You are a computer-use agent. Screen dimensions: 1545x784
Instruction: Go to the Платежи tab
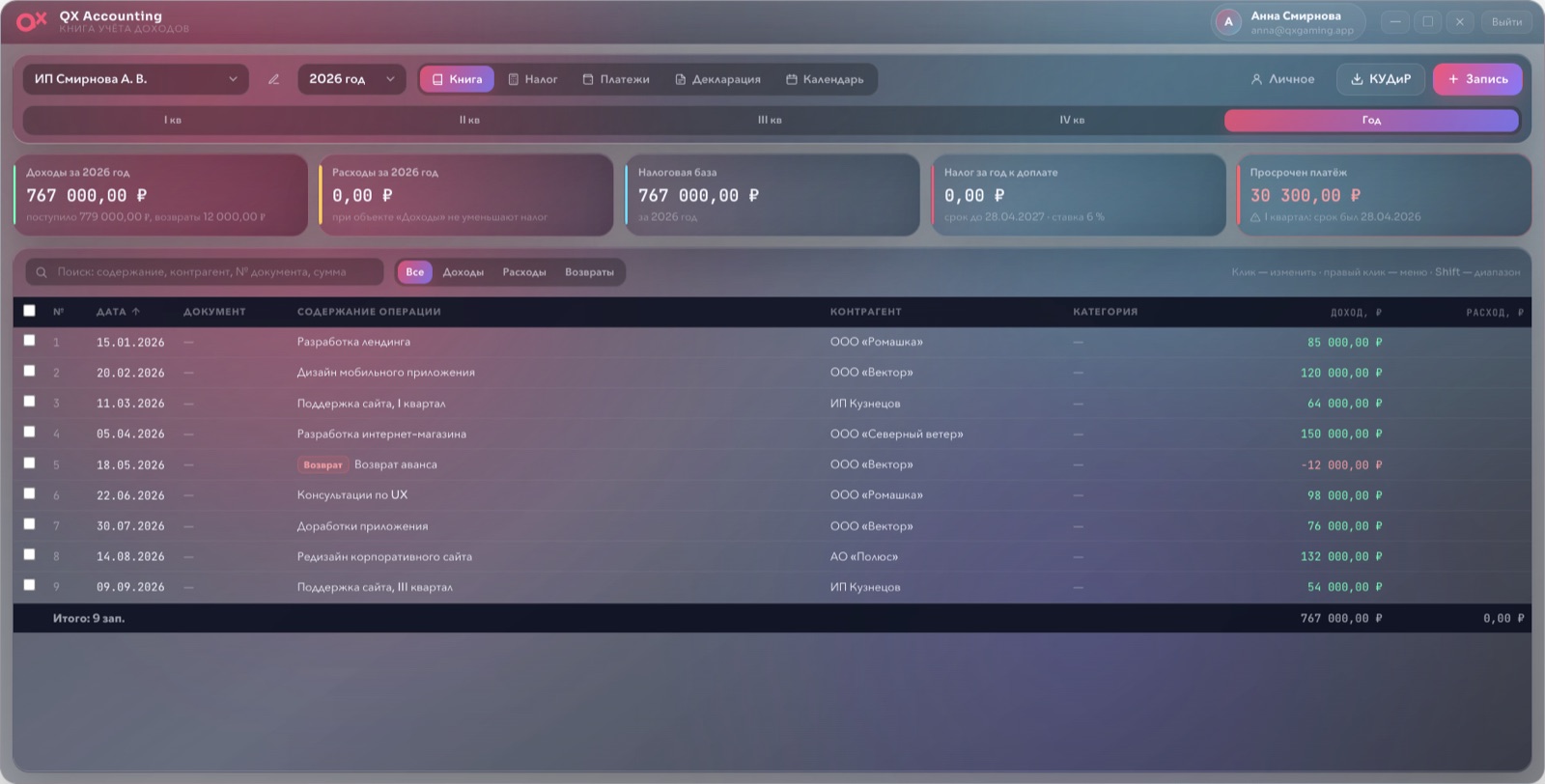point(616,79)
